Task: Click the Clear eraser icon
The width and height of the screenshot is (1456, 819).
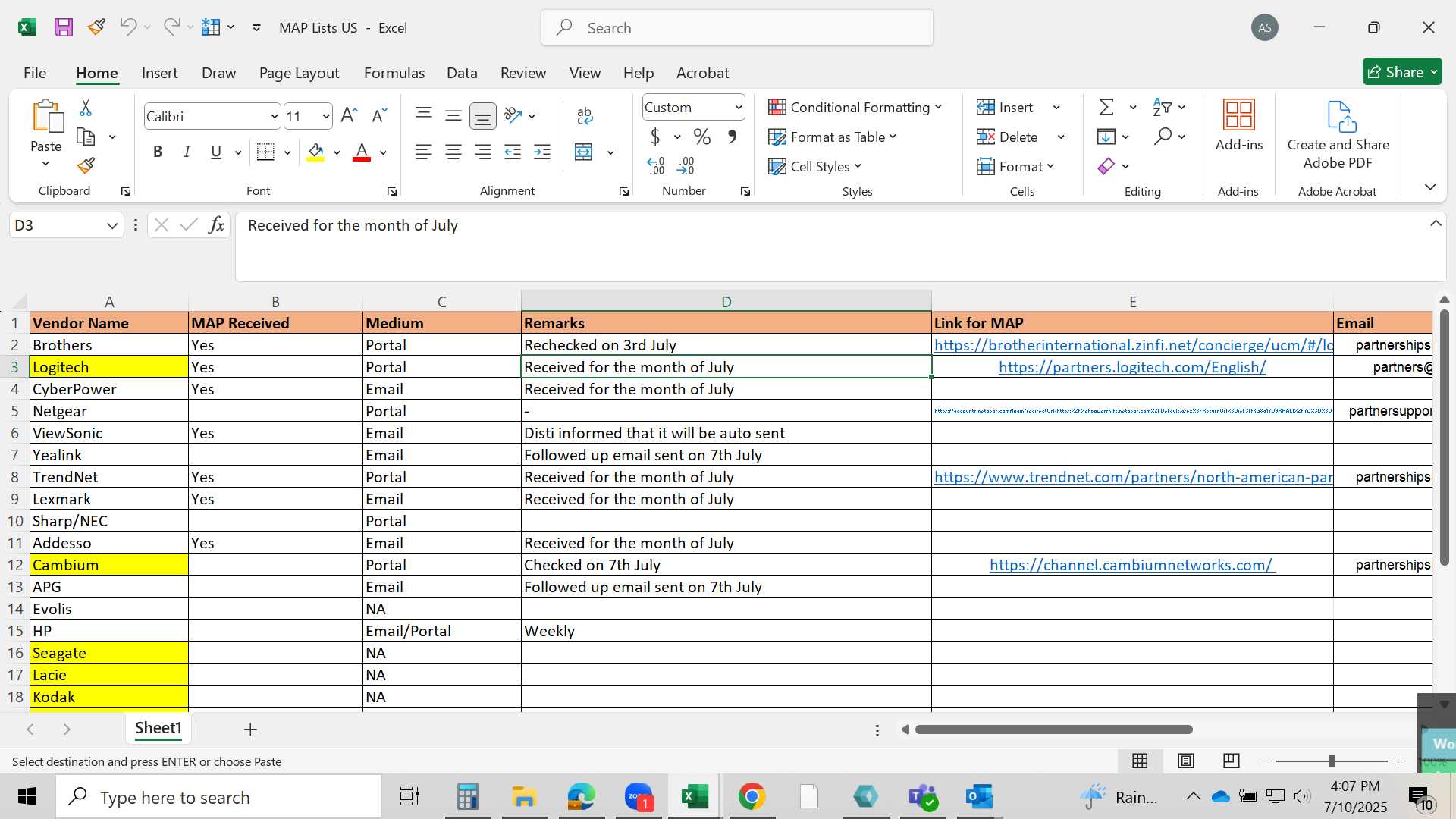Action: pos(1106,166)
